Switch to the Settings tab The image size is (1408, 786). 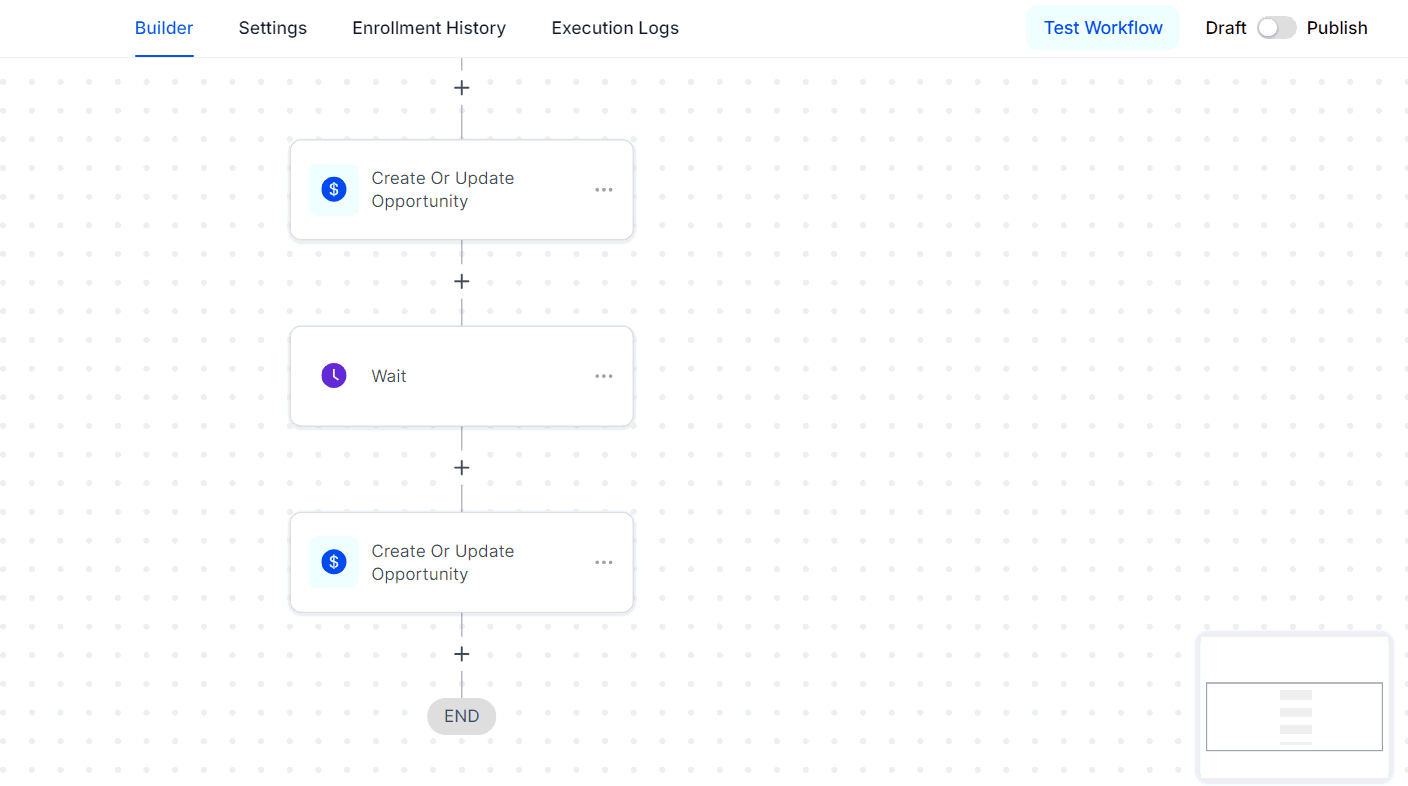(272, 28)
